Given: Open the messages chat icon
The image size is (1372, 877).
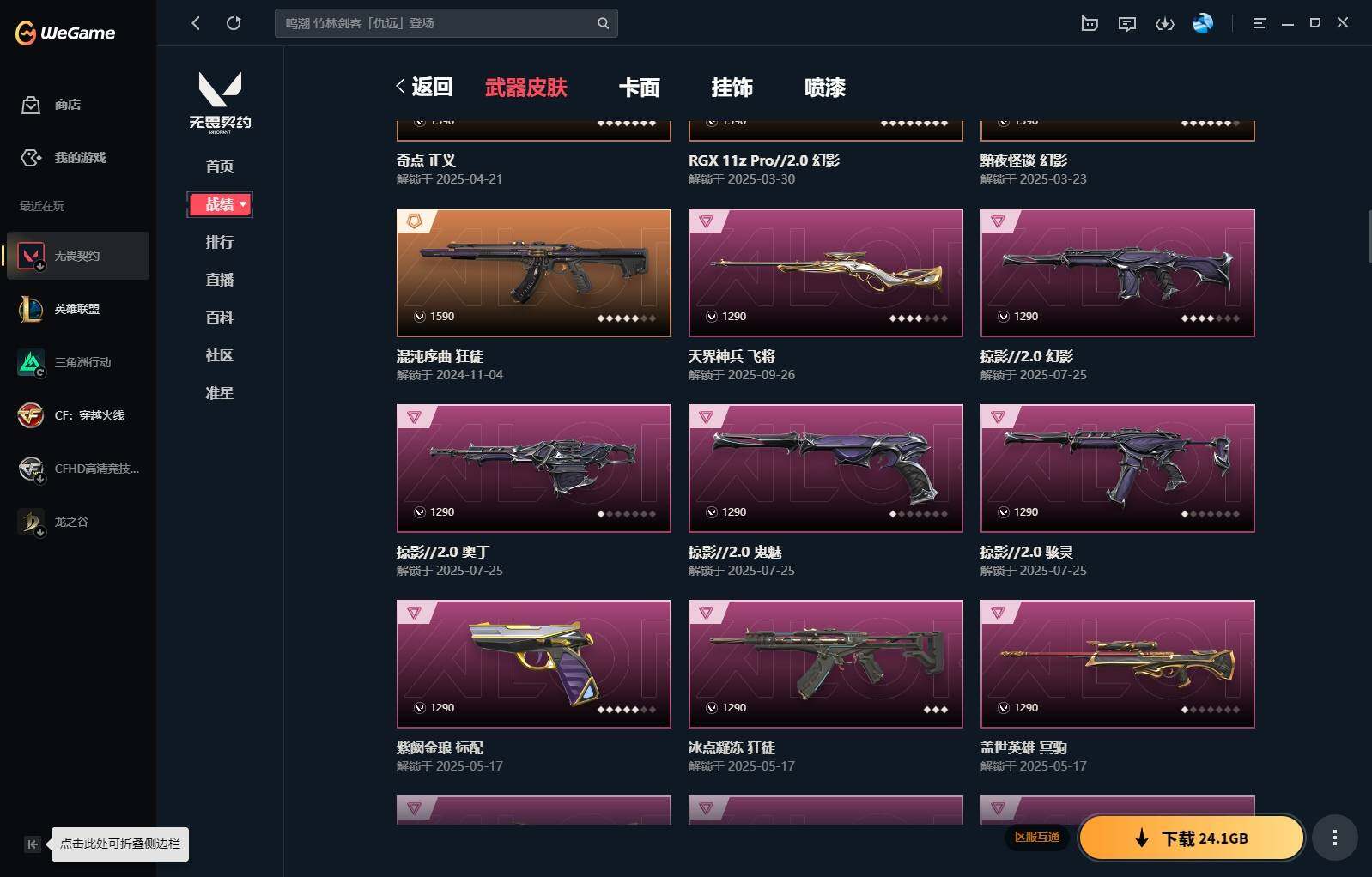Looking at the screenshot, I should [1127, 24].
